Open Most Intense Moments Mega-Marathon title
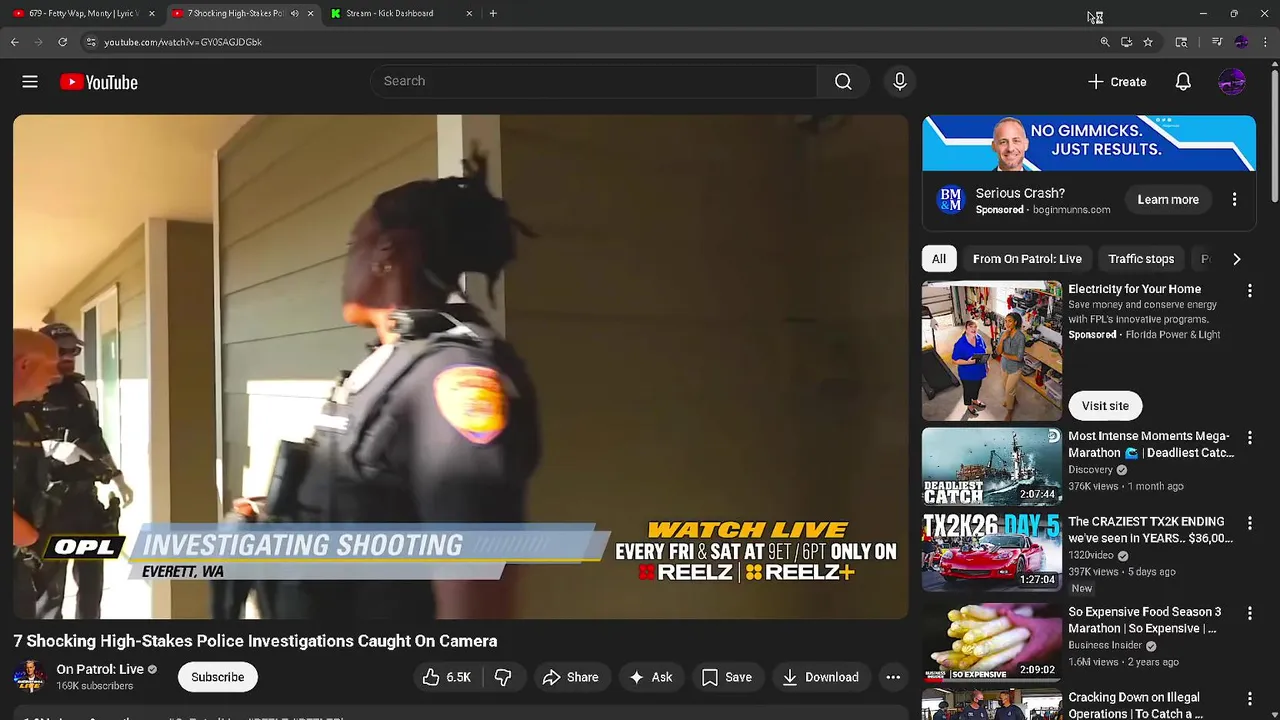Screen dimensions: 1280x720 [x=1151, y=444]
